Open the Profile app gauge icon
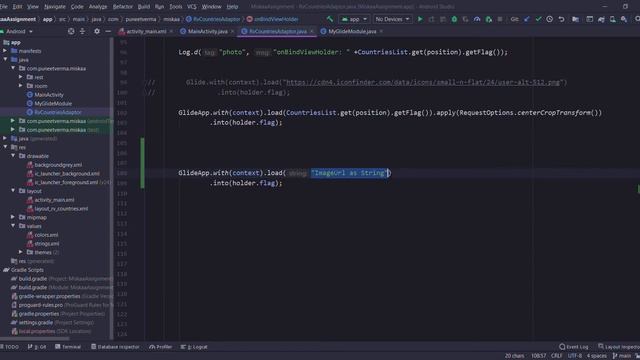The height and width of the screenshot is (360, 640). 477,19
